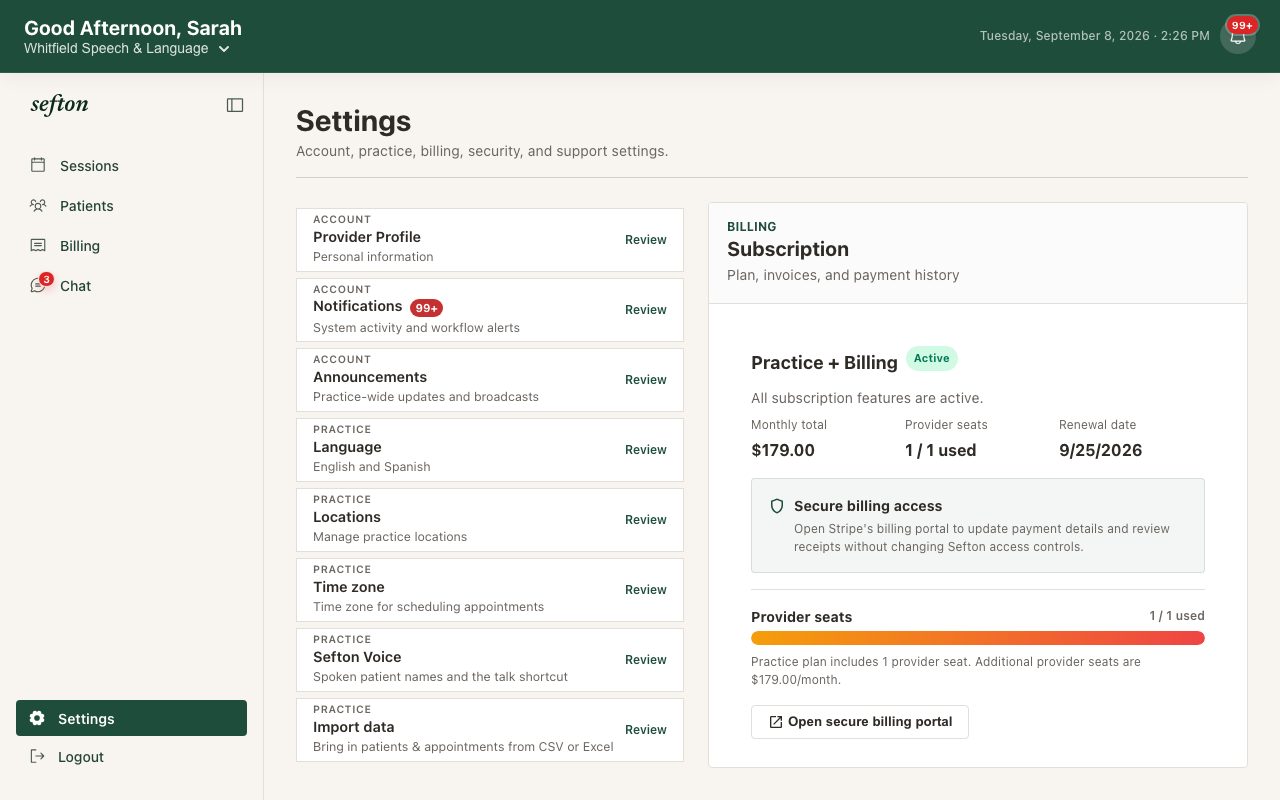Click the Active status badge
The image size is (1280, 800).
point(932,358)
